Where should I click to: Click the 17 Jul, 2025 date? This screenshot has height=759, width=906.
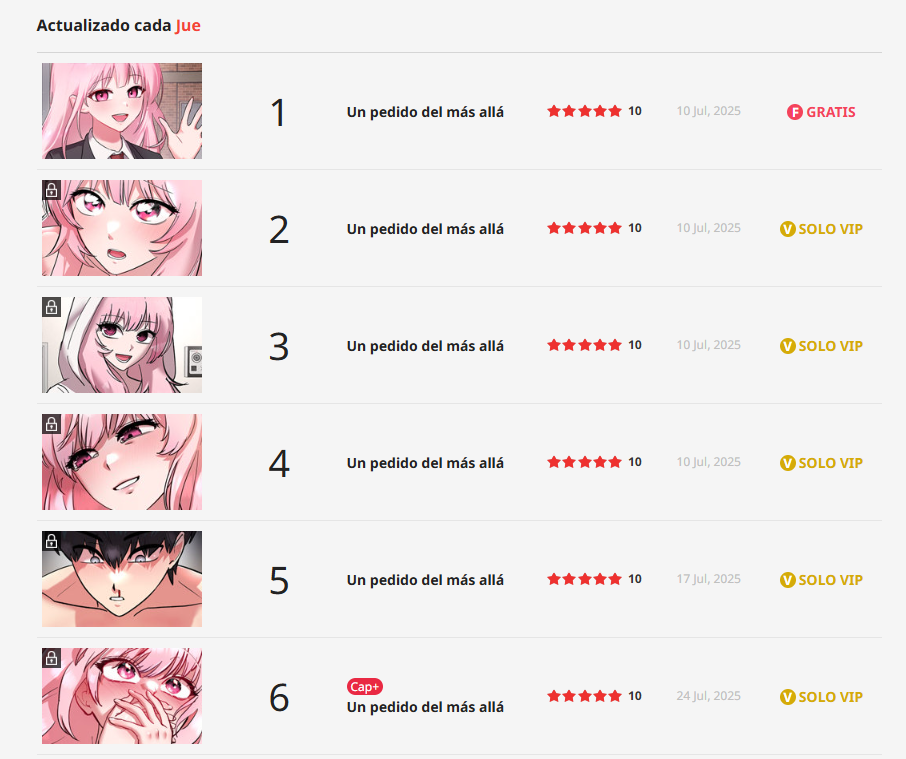tap(708, 579)
